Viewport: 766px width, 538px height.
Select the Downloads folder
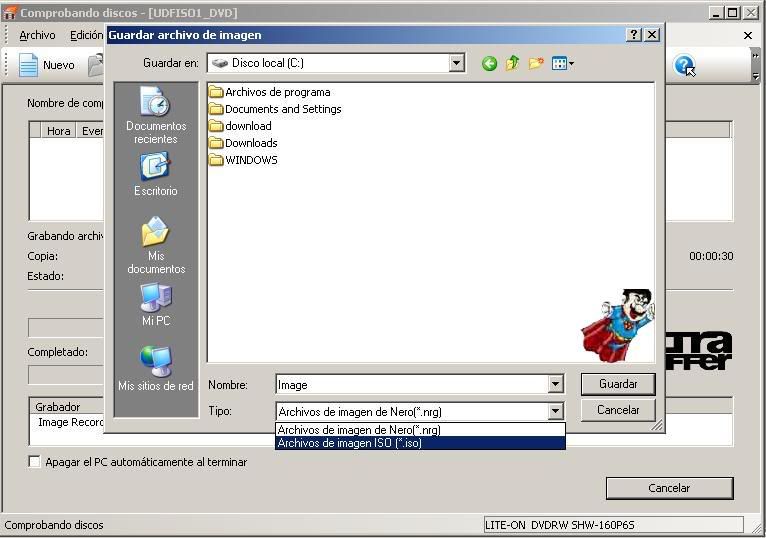click(x=243, y=143)
